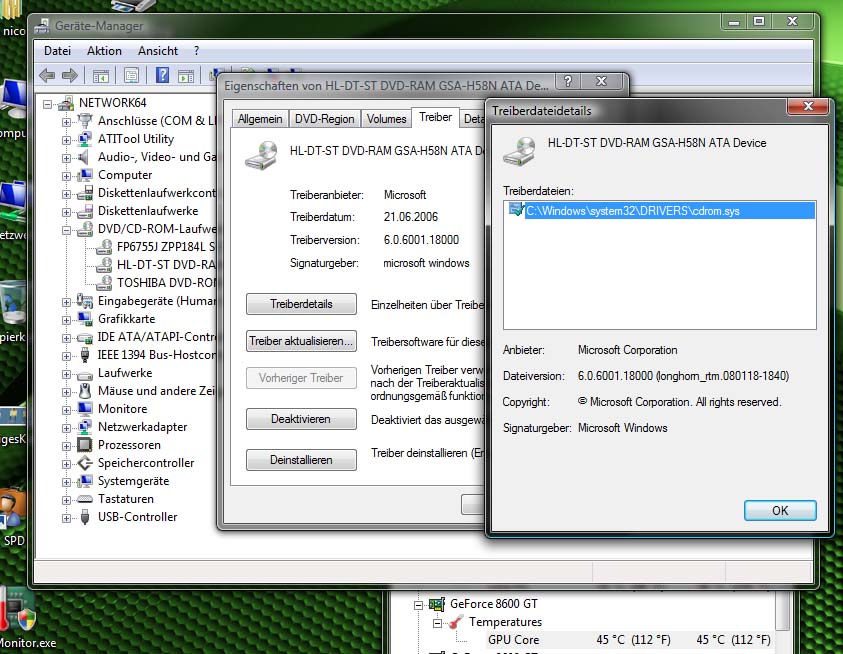This screenshot has height=654, width=843.
Task: Click the show console tree toolbar icon
Action: pyautogui.click(x=101, y=76)
